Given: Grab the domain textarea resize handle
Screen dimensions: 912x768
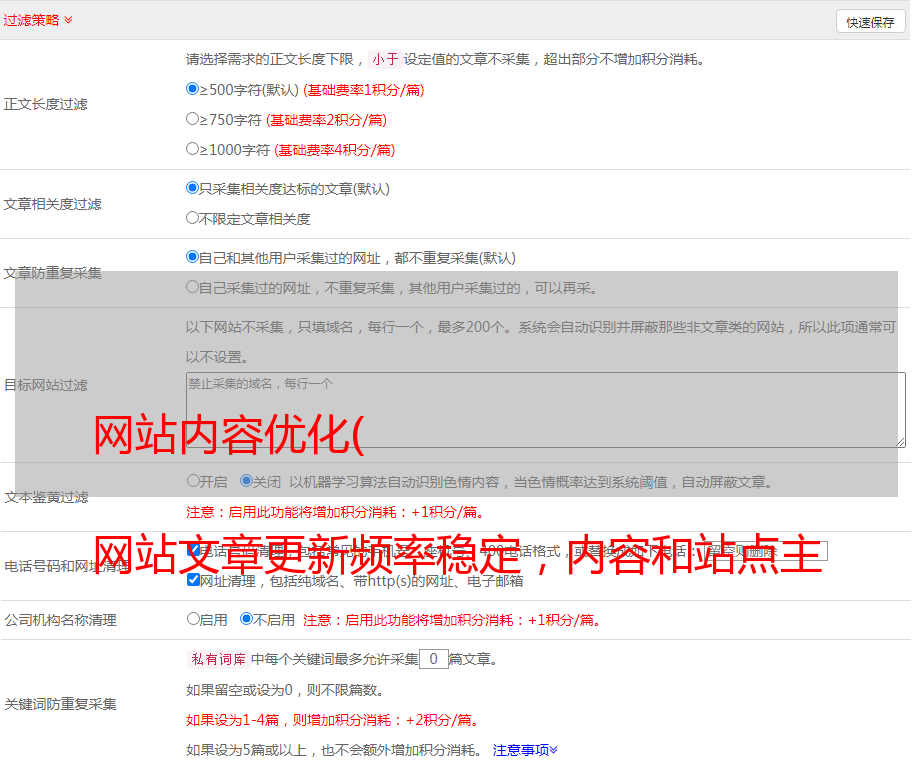Looking at the screenshot, I should (900, 442).
